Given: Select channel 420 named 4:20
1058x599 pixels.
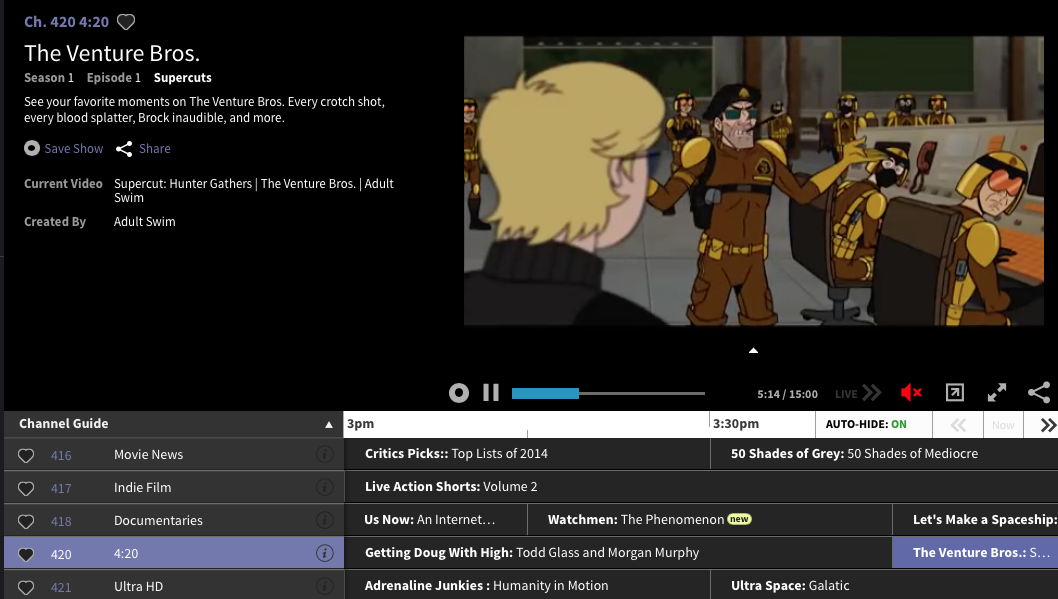Looking at the screenshot, I should point(174,554).
